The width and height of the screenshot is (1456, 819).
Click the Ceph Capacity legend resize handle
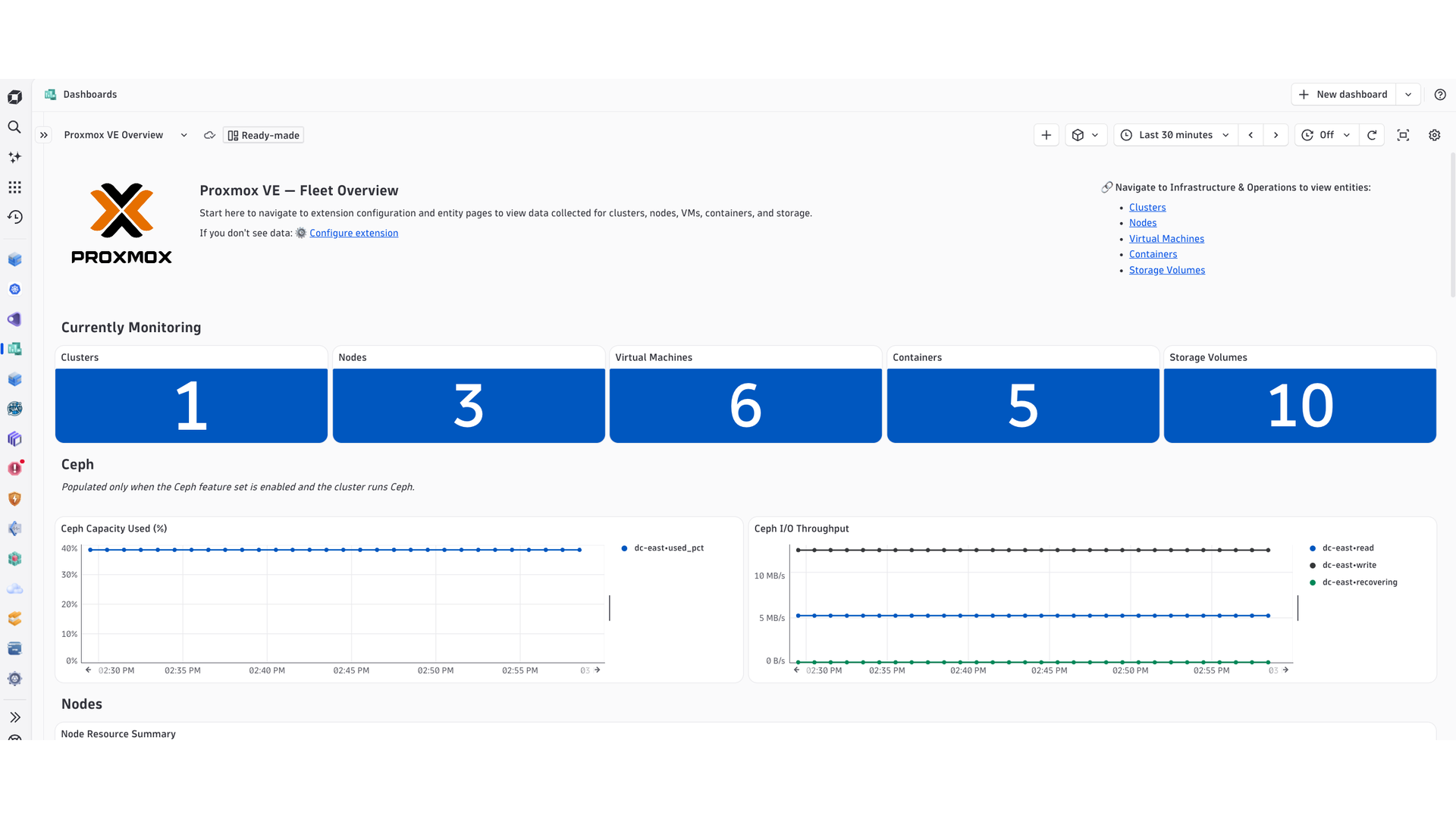[610, 607]
